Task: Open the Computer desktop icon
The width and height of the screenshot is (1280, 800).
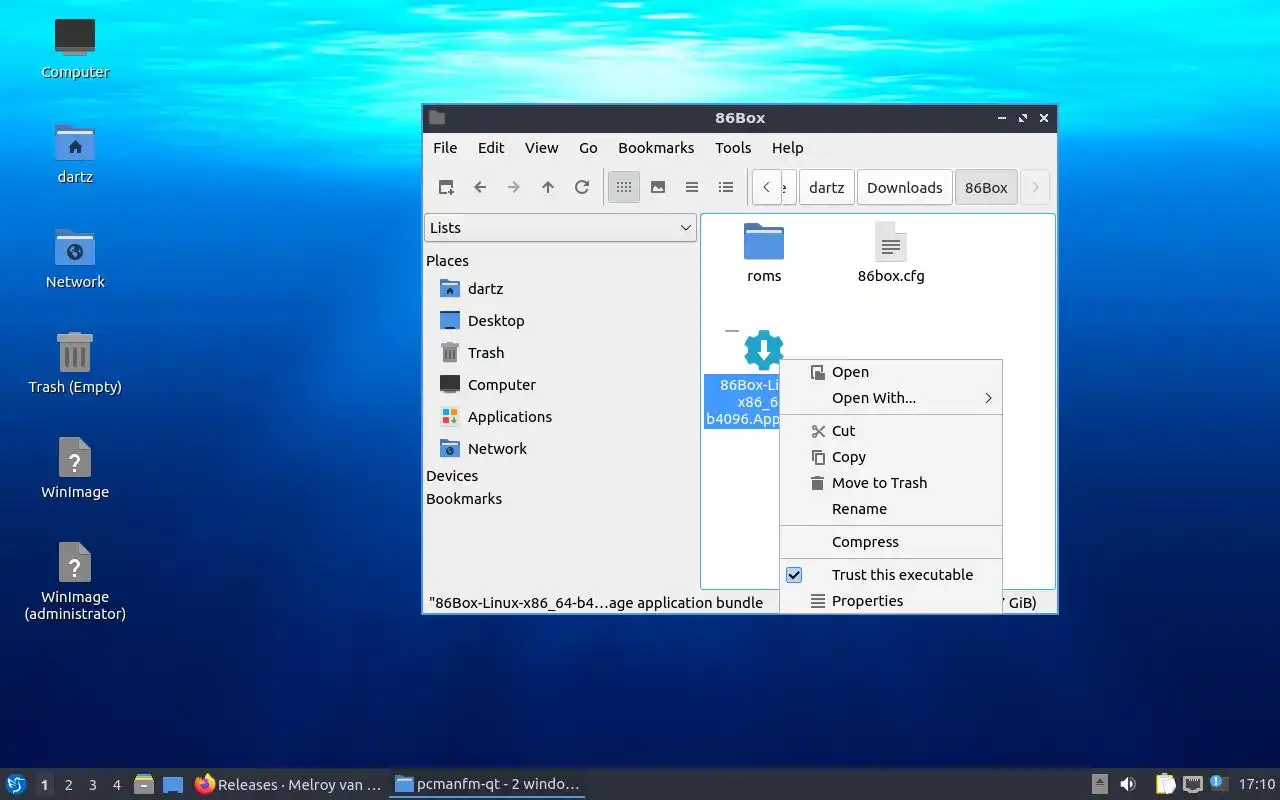Action: (x=75, y=38)
